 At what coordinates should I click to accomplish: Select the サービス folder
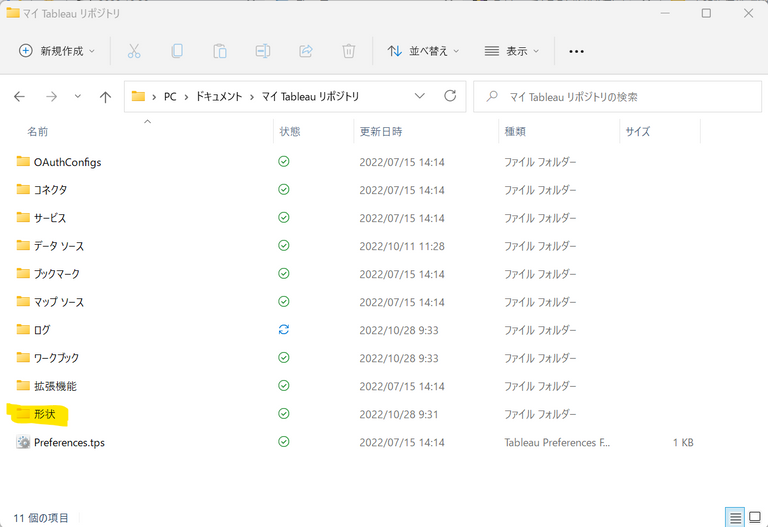click(50, 218)
